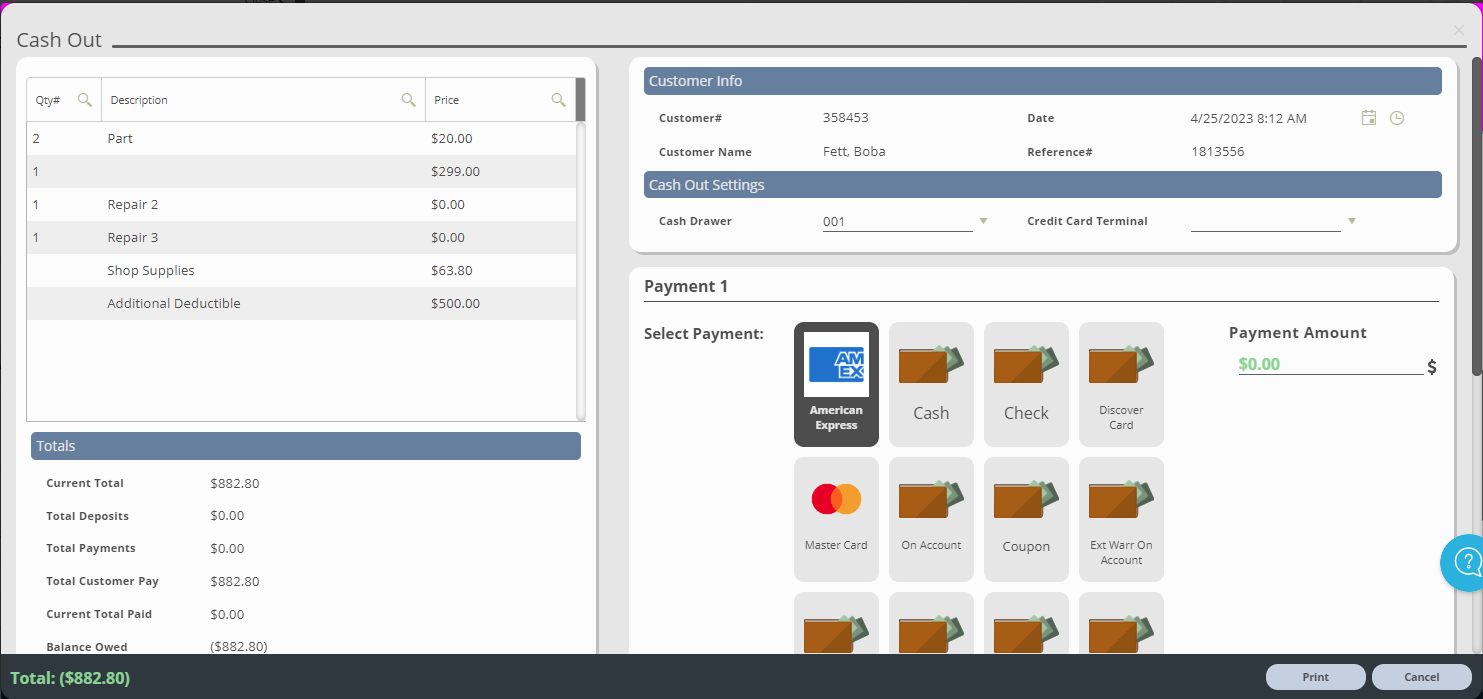Search within the Price column
The image size is (1483, 699).
(x=558, y=99)
